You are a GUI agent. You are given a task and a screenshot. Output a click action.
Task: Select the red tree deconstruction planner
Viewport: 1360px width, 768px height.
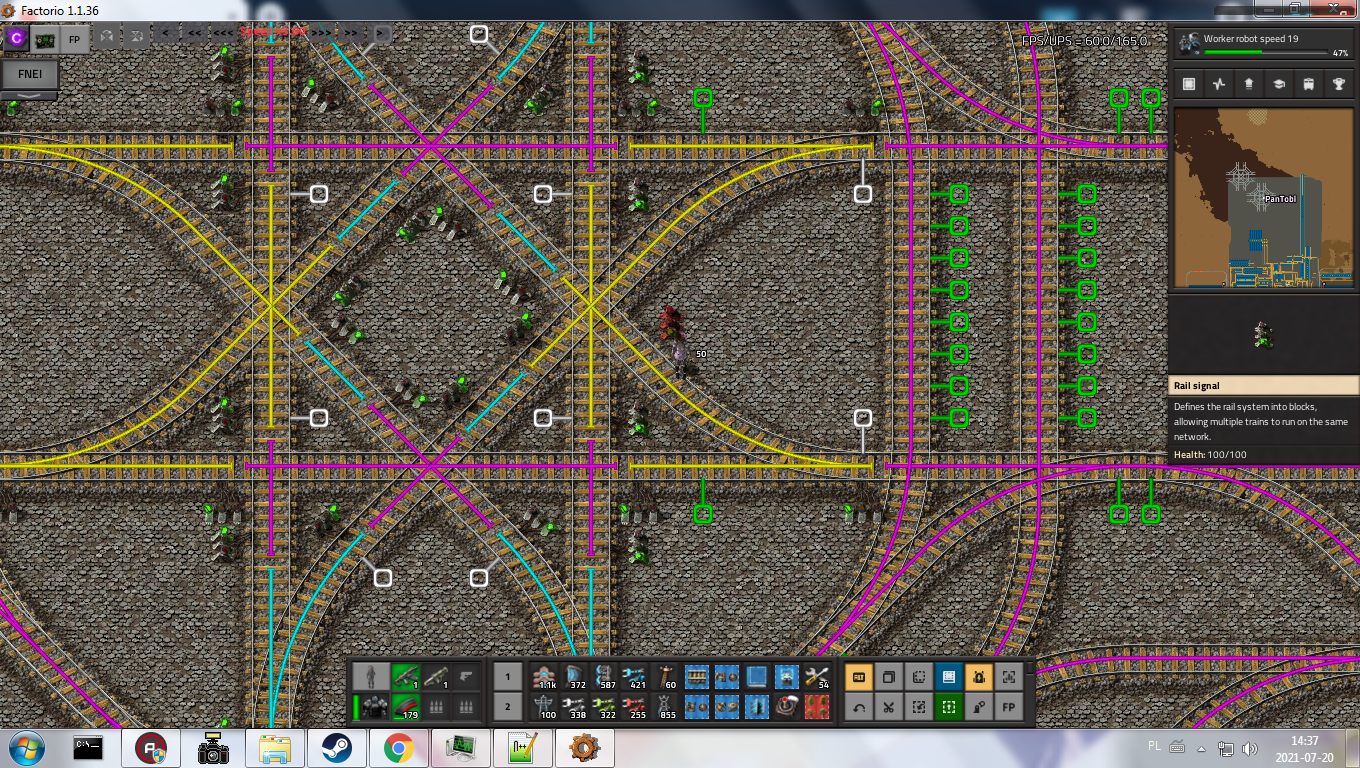tap(817, 707)
